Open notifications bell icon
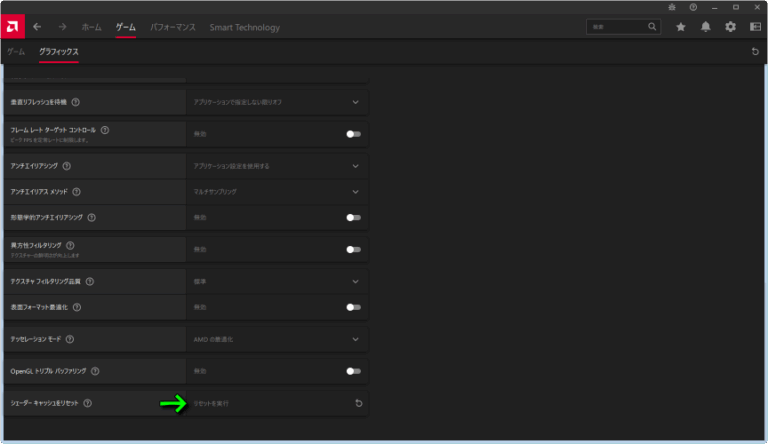 706,27
